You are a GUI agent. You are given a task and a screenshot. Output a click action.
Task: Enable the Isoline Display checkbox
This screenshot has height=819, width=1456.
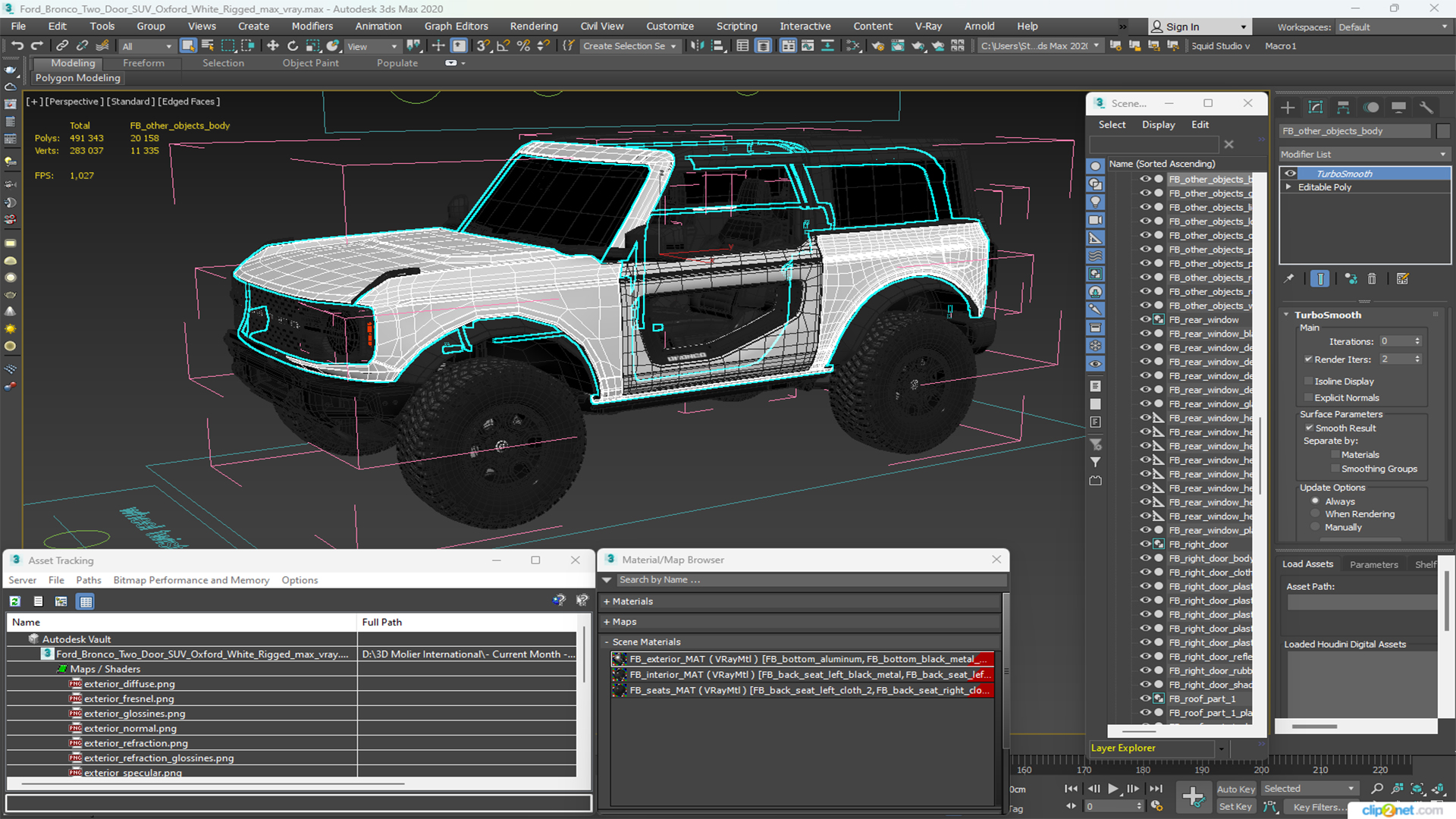pos(1308,381)
